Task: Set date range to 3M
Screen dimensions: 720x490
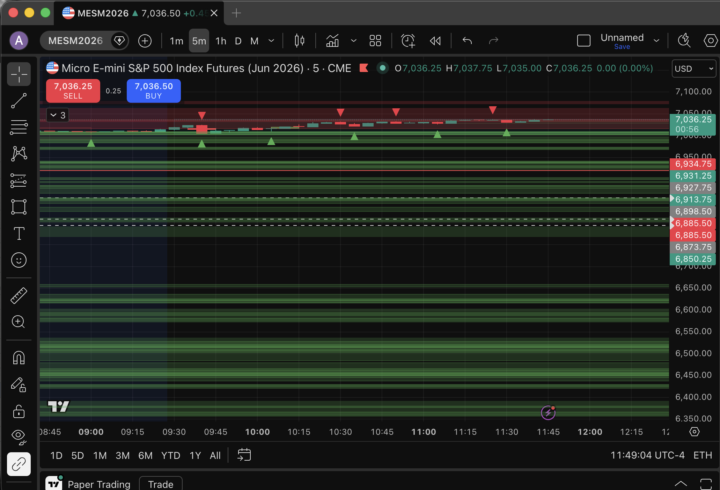Action: point(122,455)
